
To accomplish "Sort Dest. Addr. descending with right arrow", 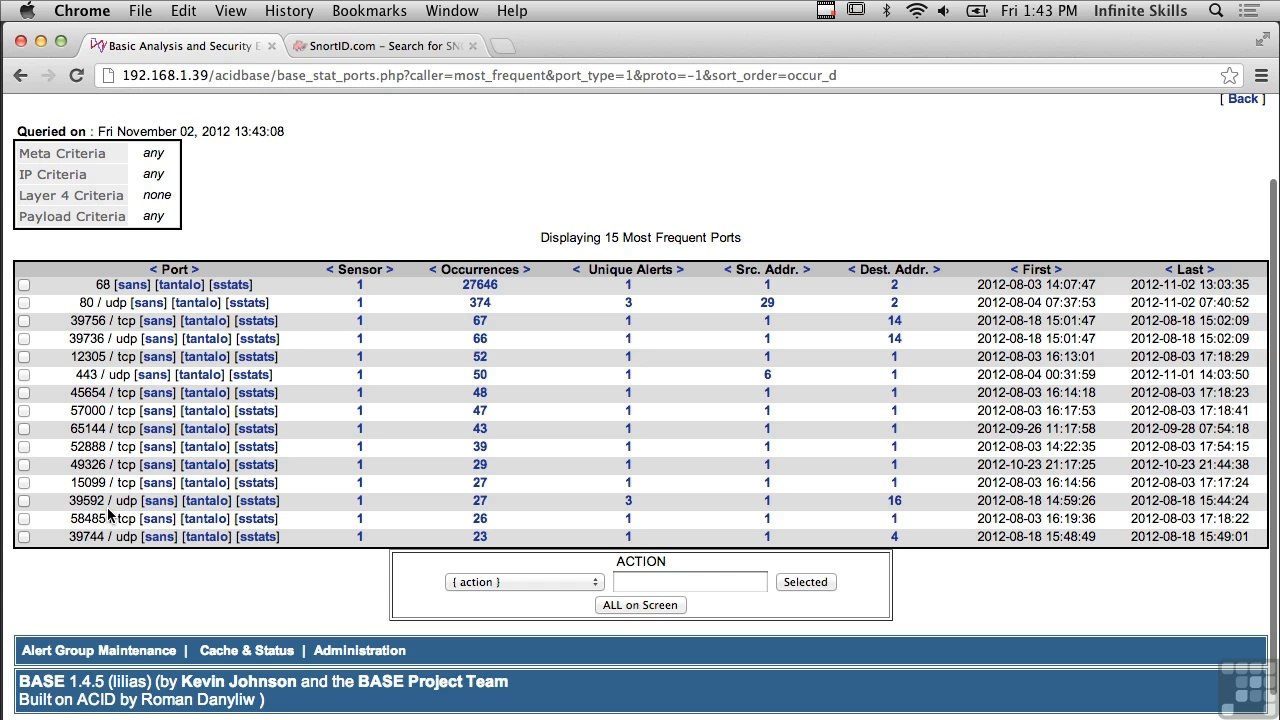I will [936, 270].
